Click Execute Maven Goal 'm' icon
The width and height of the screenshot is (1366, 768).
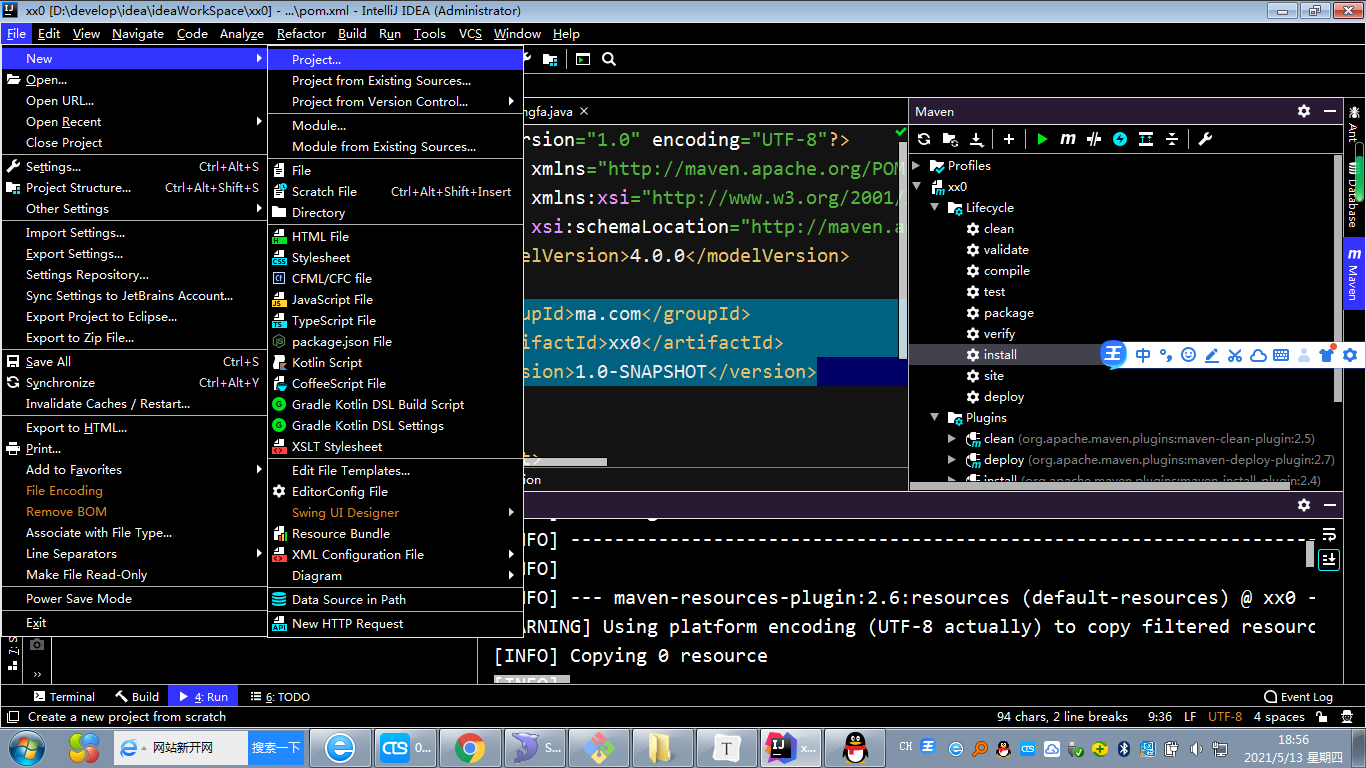tap(1068, 139)
